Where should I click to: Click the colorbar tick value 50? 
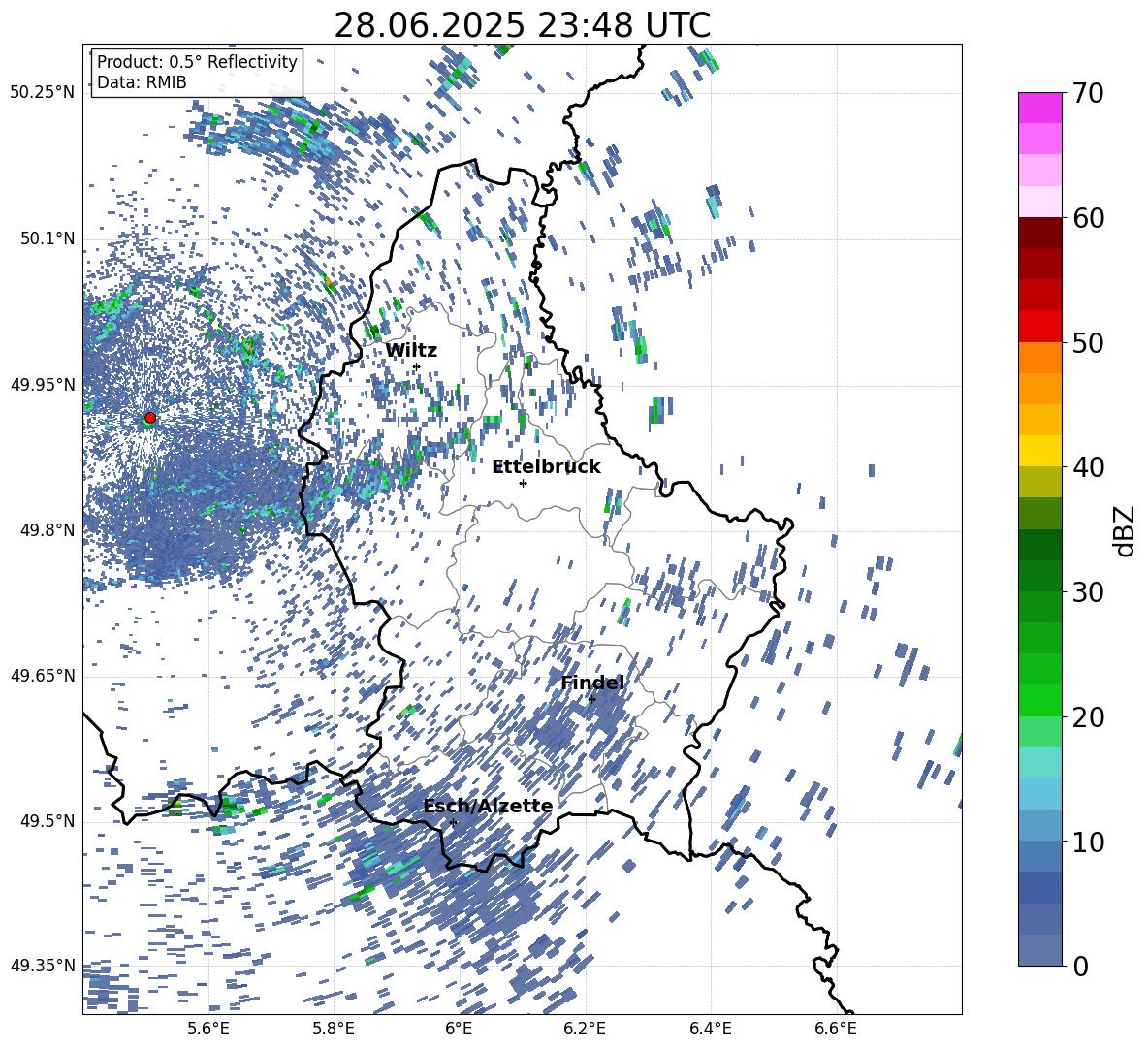coord(1087,342)
